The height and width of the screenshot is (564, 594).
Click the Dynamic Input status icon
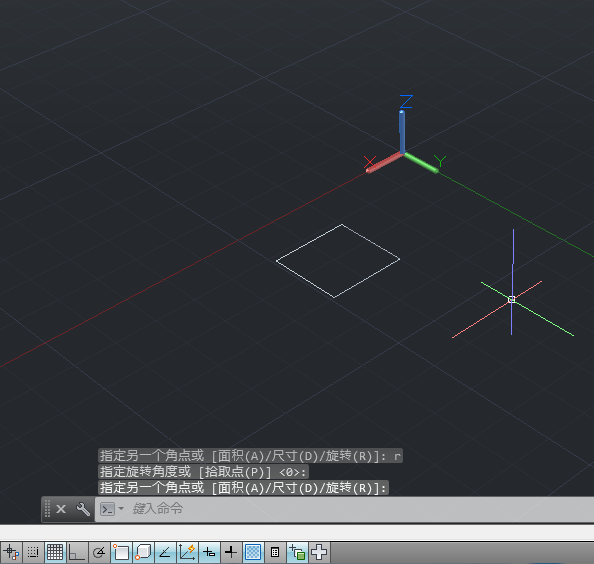pos(209,552)
